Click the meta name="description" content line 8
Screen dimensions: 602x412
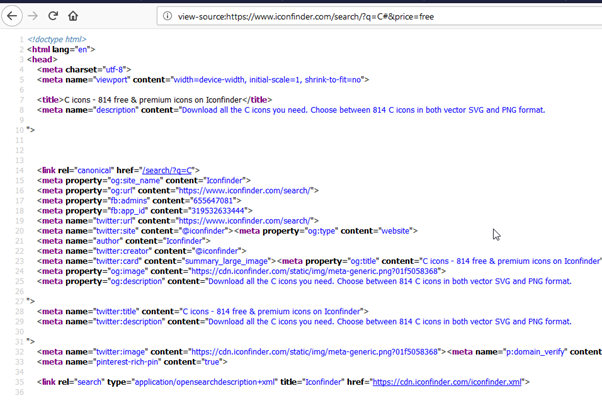click(x=291, y=110)
